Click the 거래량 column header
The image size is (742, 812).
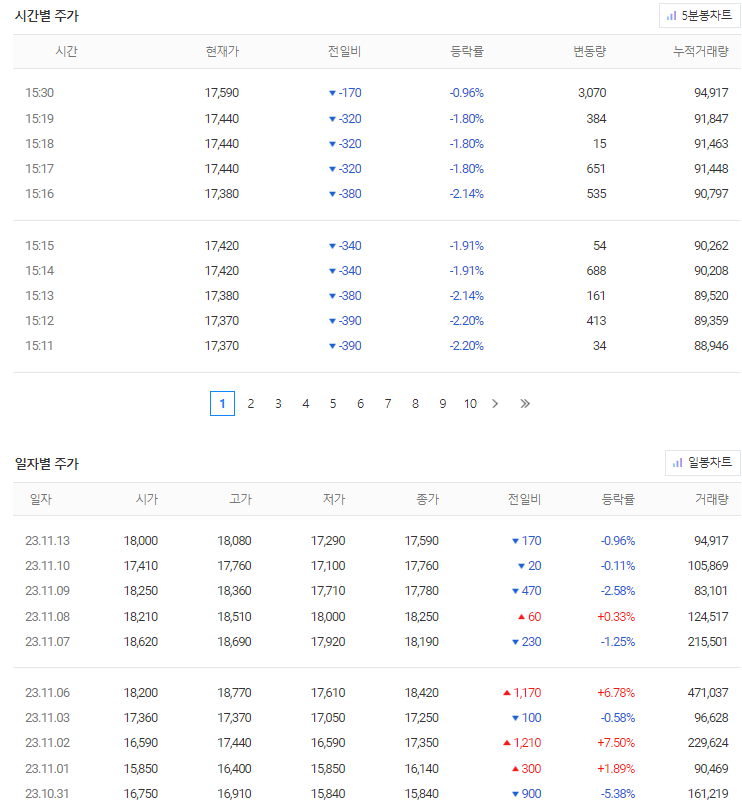pyautogui.click(x=711, y=499)
